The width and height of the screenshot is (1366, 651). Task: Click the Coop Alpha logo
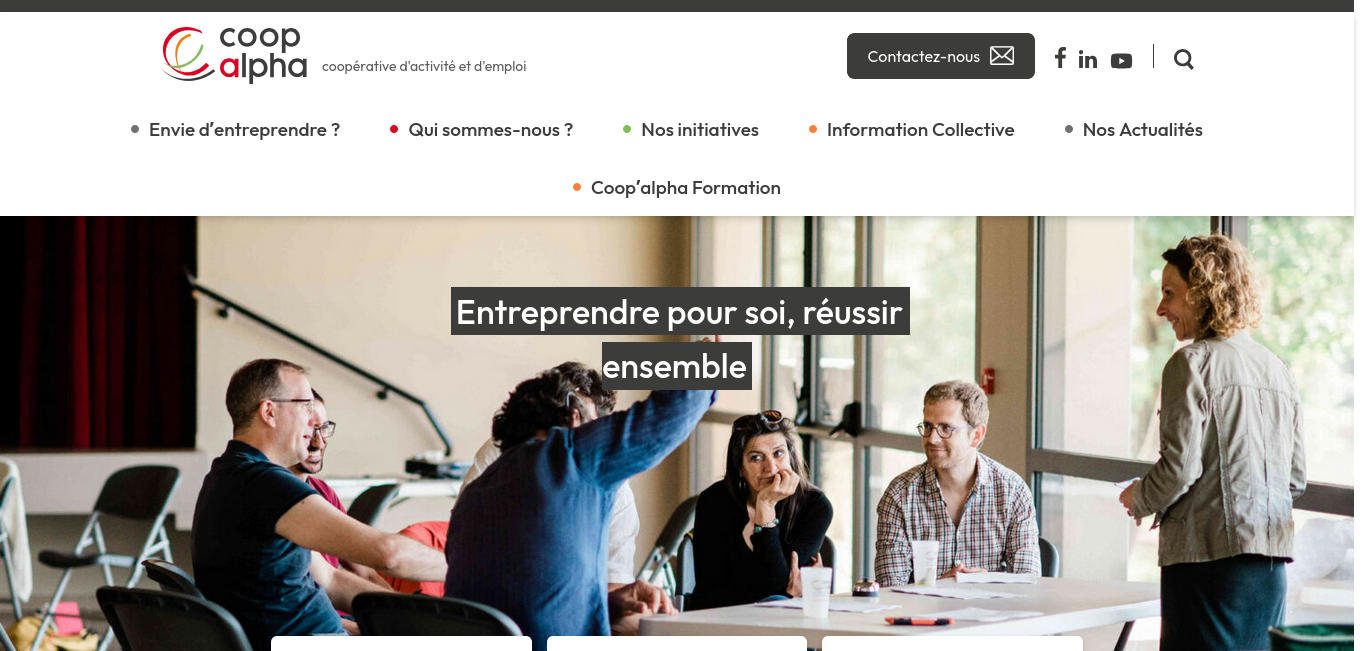click(235, 55)
